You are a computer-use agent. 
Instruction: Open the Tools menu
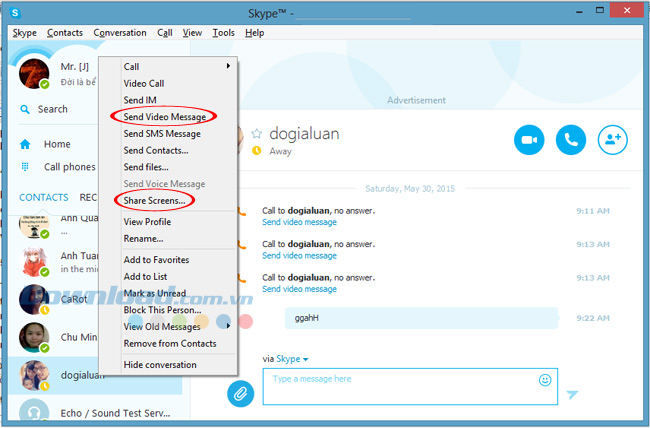tap(223, 33)
